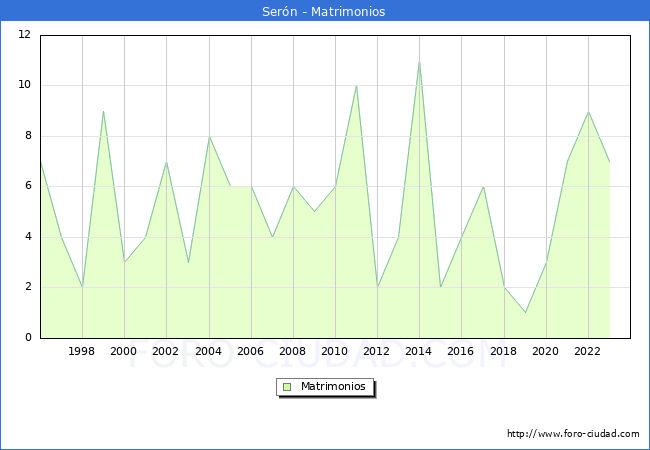Click the 2020 x-axis label
The height and width of the screenshot is (450, 650).
pos(545,351)
